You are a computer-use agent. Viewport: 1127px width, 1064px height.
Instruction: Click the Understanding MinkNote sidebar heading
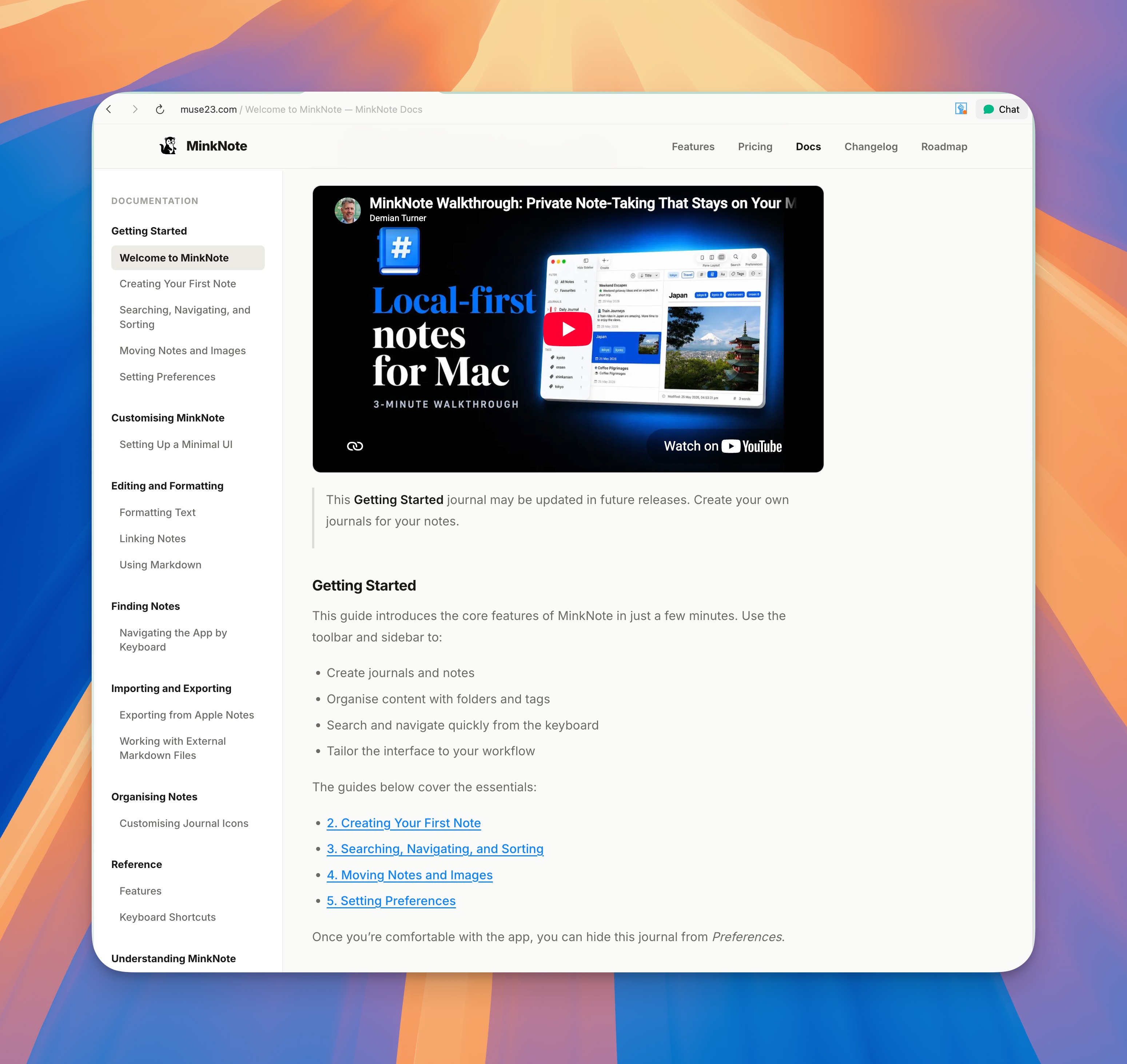174,959
